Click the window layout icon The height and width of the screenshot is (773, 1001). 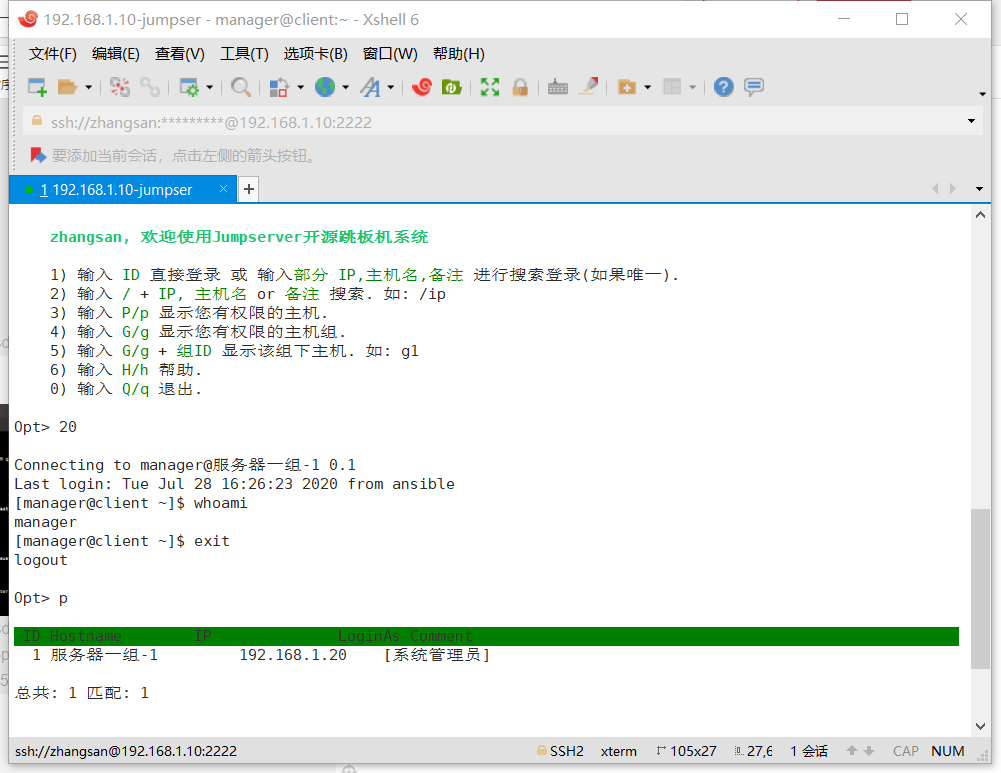tap(672, 87)
